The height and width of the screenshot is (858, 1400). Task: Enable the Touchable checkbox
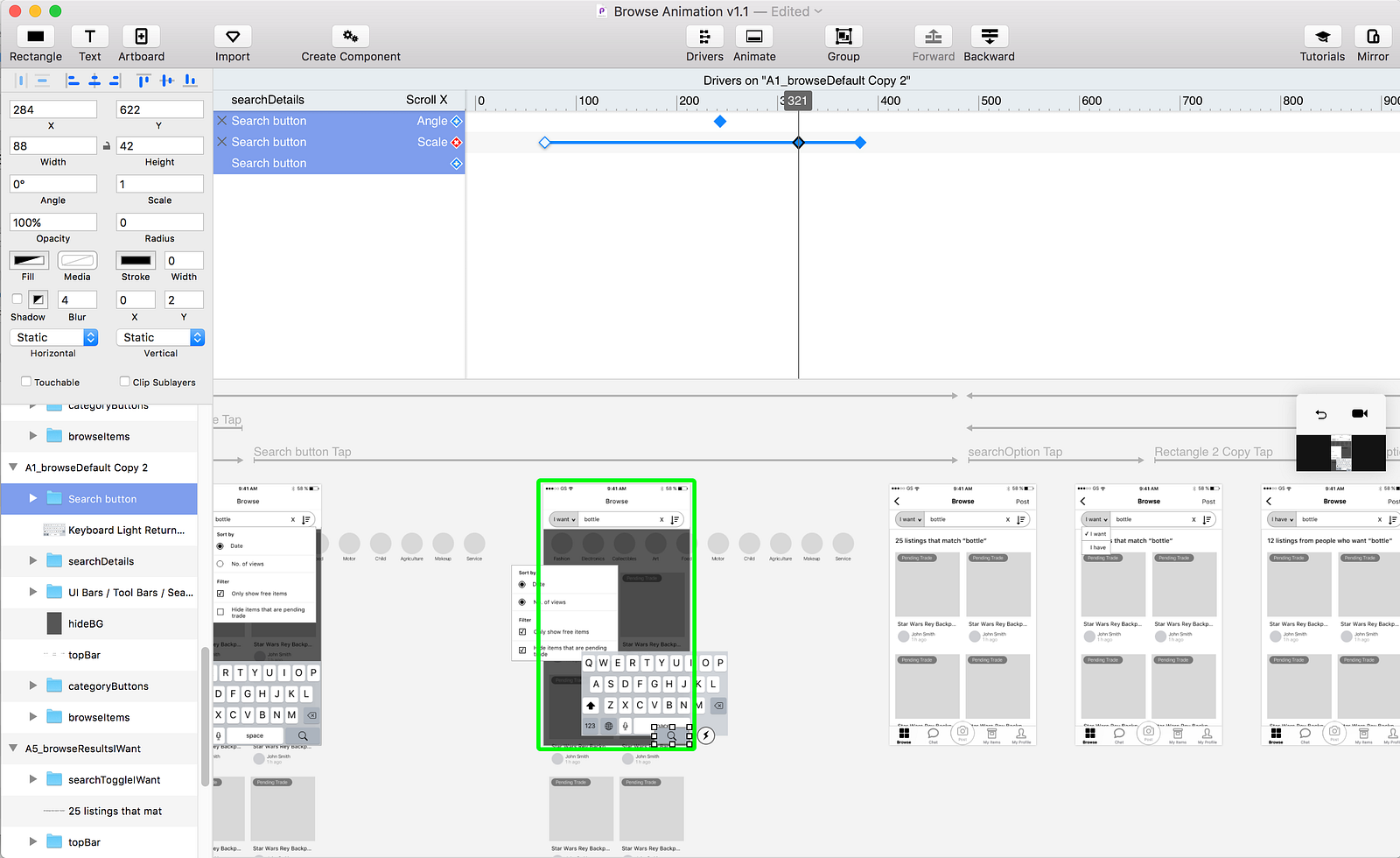[26, 382]
